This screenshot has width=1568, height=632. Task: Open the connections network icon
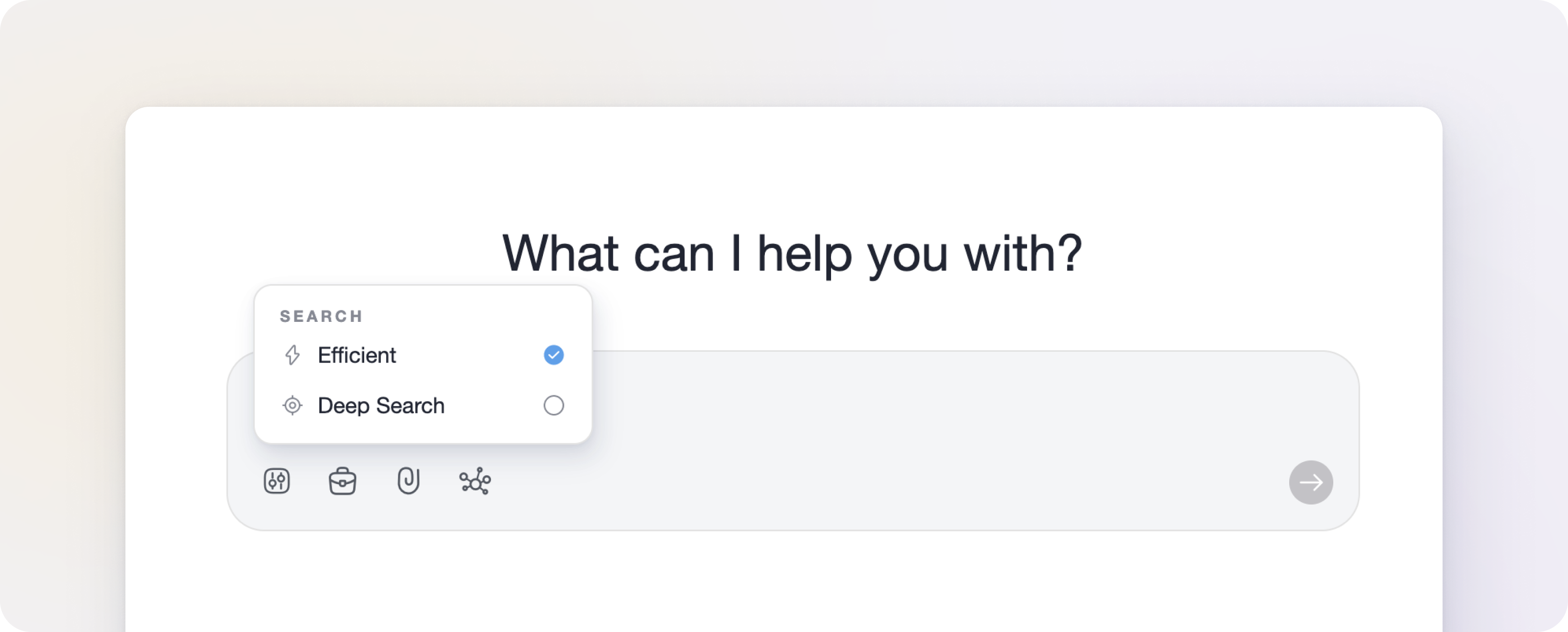click(x=475, y=481)
